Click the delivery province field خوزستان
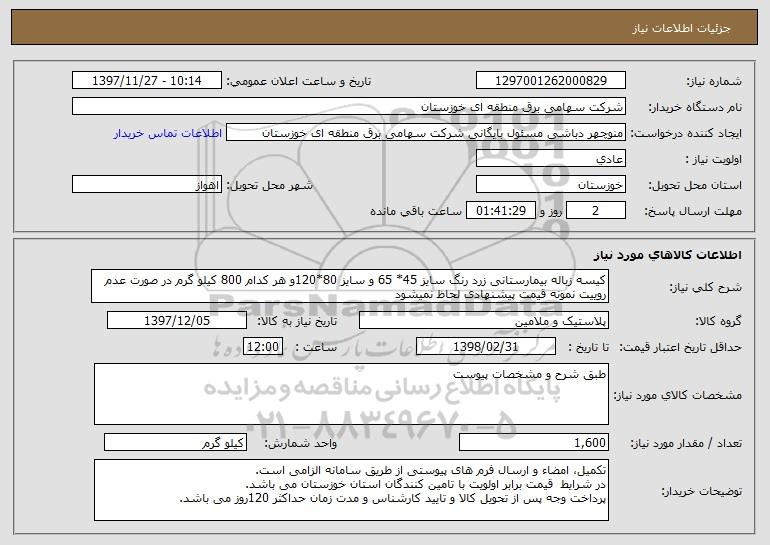The image size is (770, 545). pos(550,185)
